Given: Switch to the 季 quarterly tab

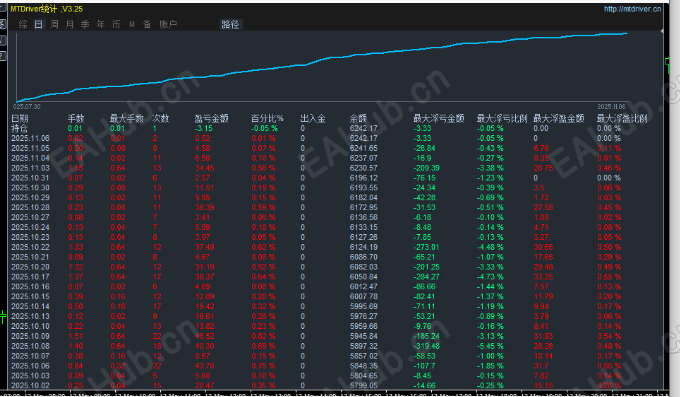Looking at the screenshot, I should point(85,24).
